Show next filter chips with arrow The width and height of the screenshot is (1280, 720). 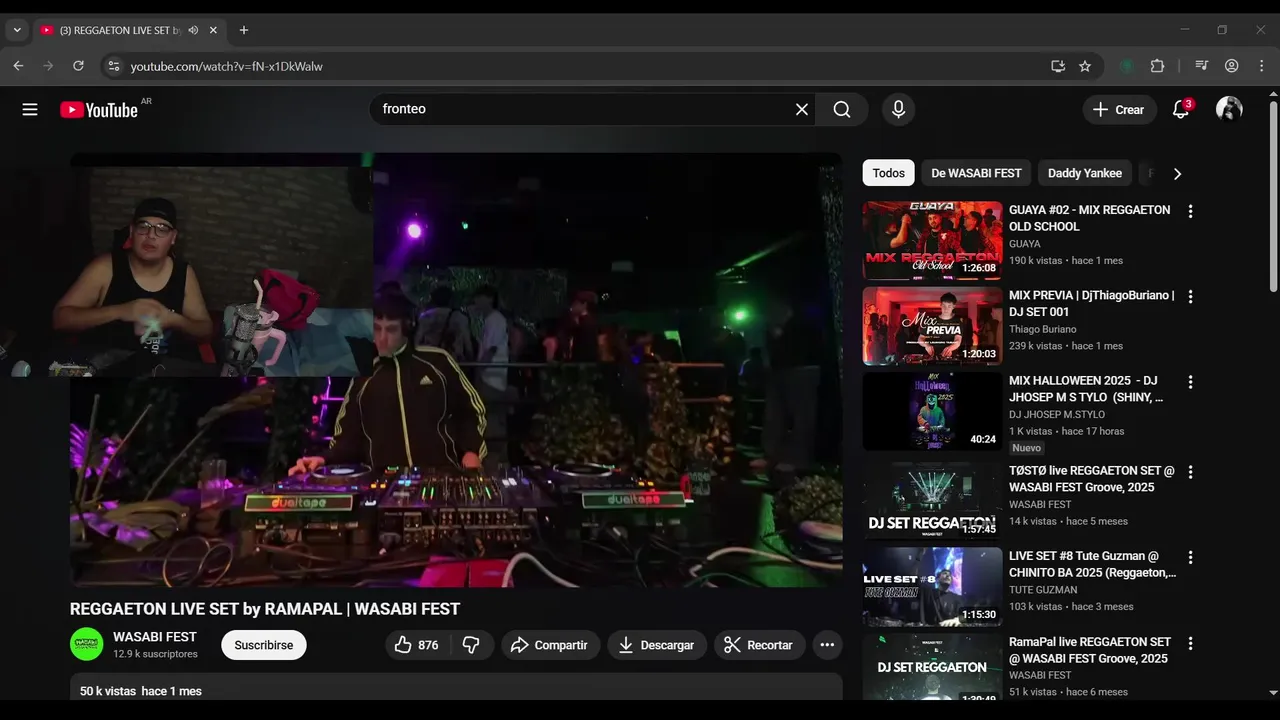click(1177, 173)
